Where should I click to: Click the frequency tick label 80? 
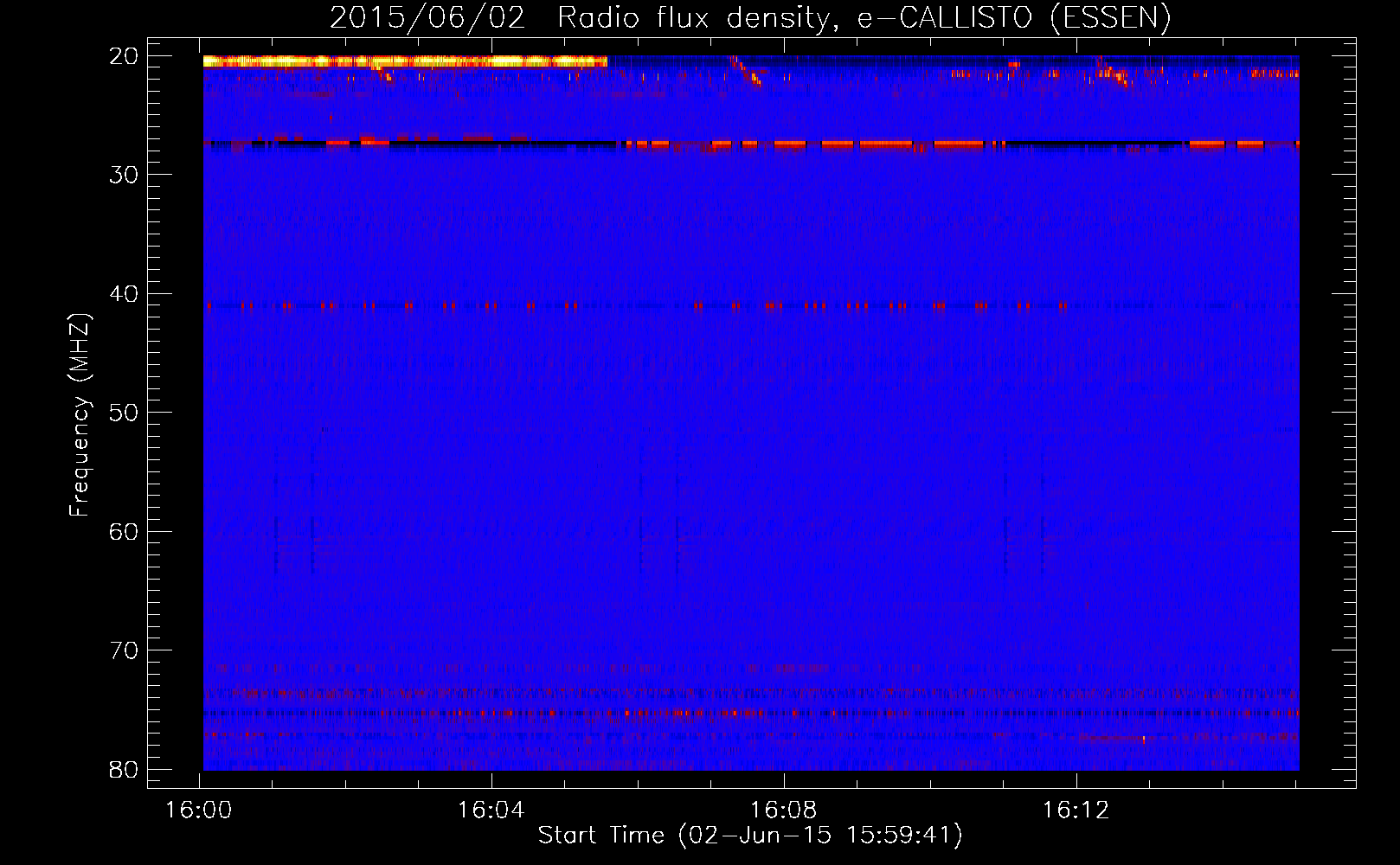125,770
